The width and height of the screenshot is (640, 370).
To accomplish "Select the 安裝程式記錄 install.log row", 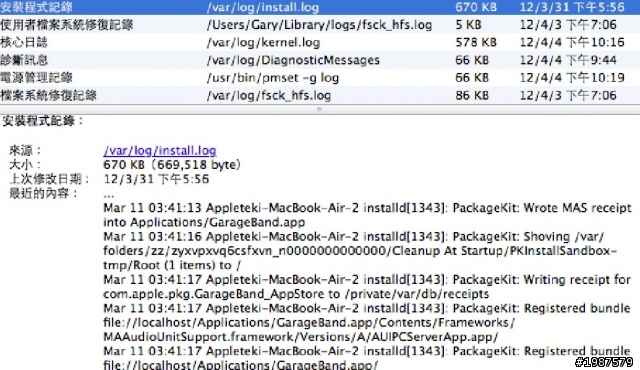I will click(320, 7).
